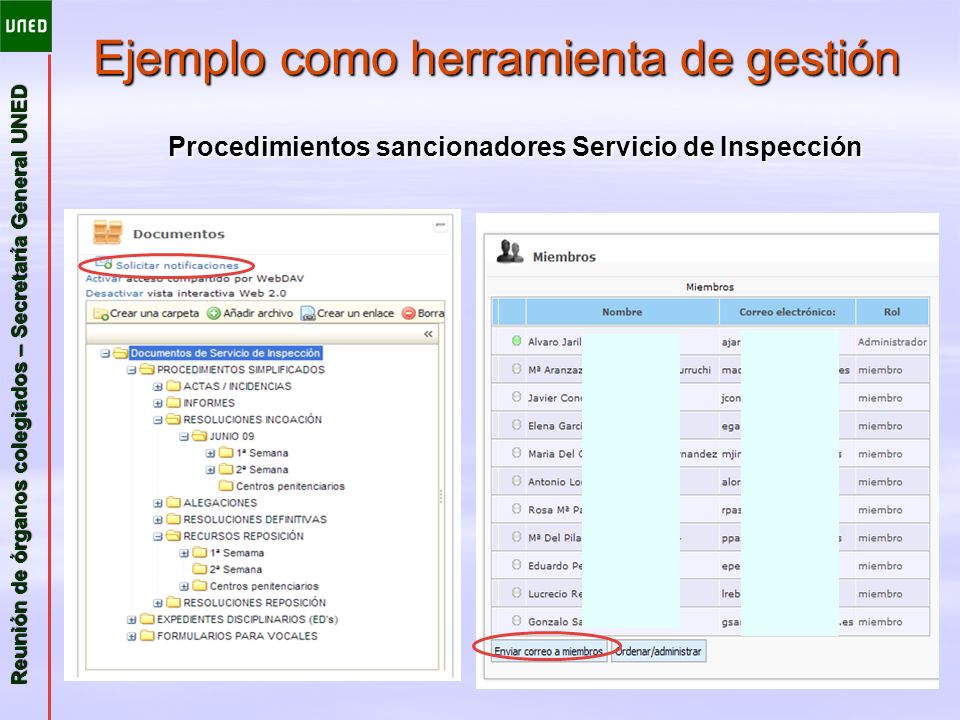Expand RESOLUCIONES DEFINITIVAS node
This screenshot has width=960, height=720.
[x=157, y=520]
